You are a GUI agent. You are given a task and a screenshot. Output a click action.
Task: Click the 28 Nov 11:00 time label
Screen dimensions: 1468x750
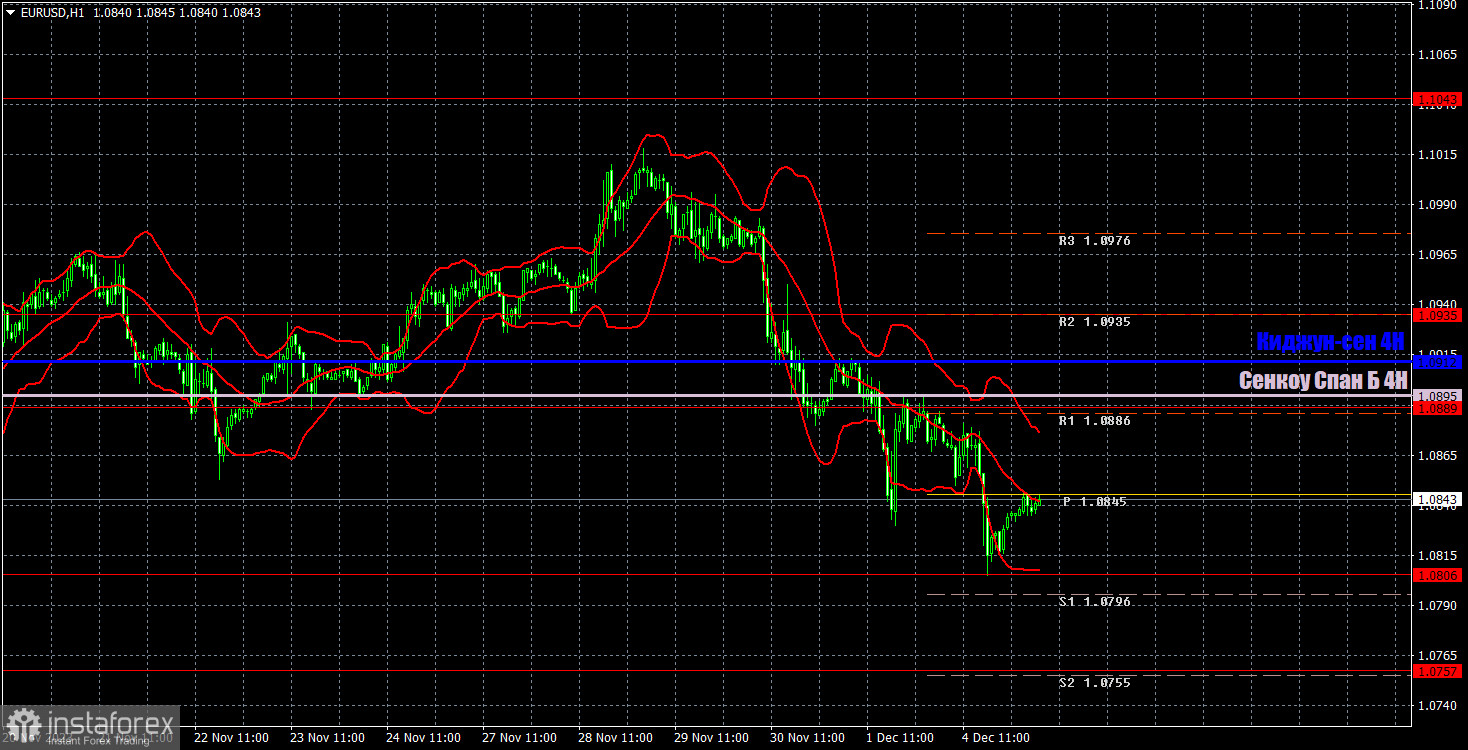615,737
